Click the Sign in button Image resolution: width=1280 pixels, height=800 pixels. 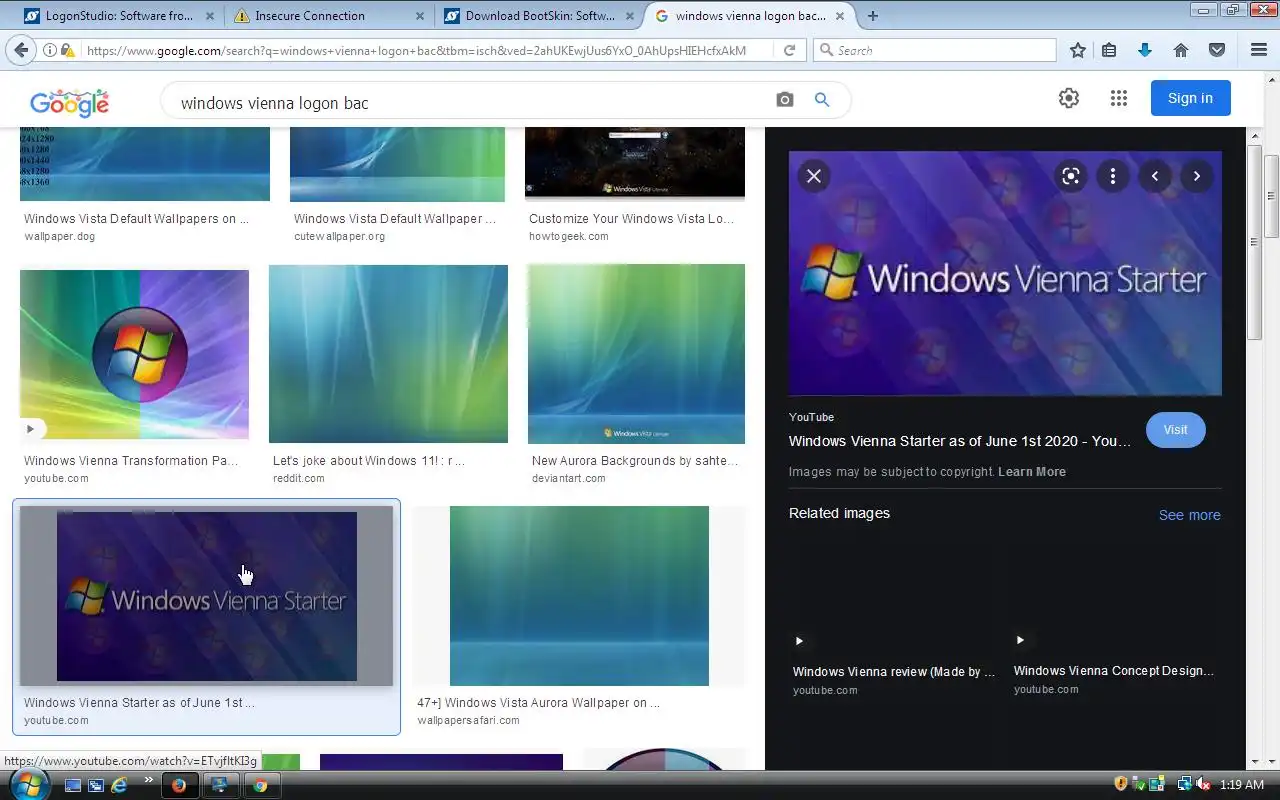[1190, 98]
